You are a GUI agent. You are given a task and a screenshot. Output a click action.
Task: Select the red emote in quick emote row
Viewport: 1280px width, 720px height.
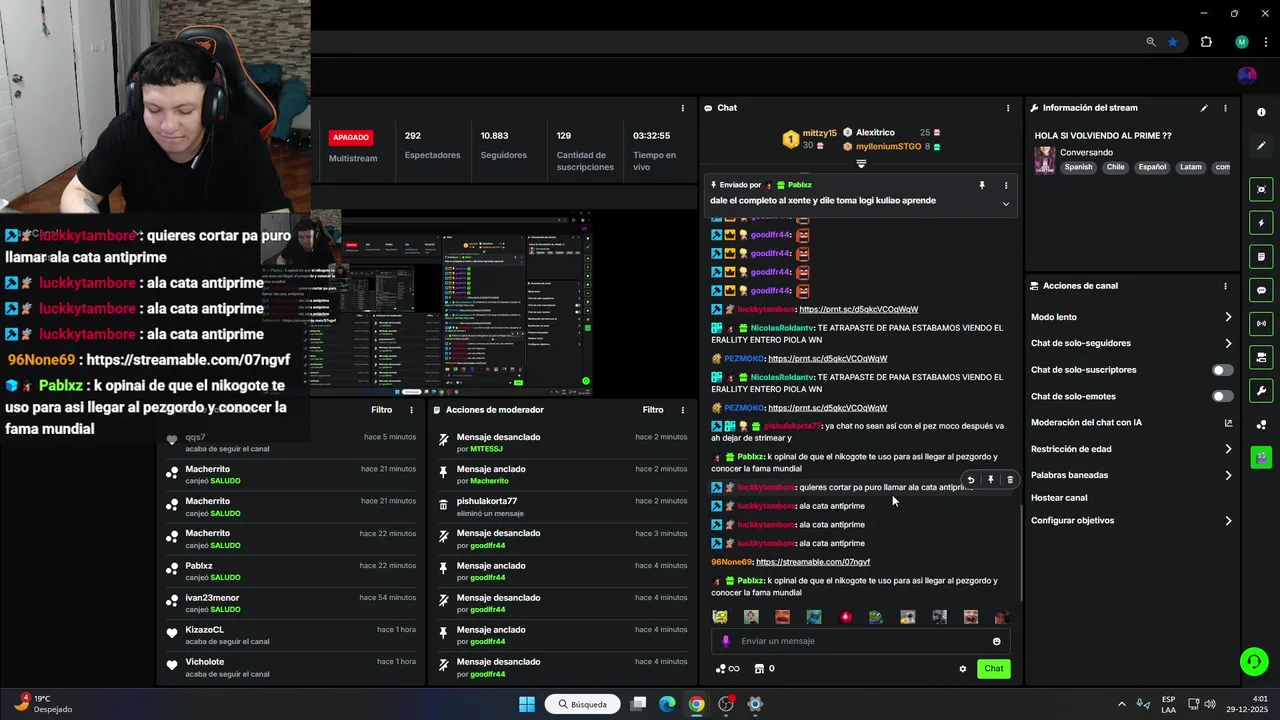[846, 617]
